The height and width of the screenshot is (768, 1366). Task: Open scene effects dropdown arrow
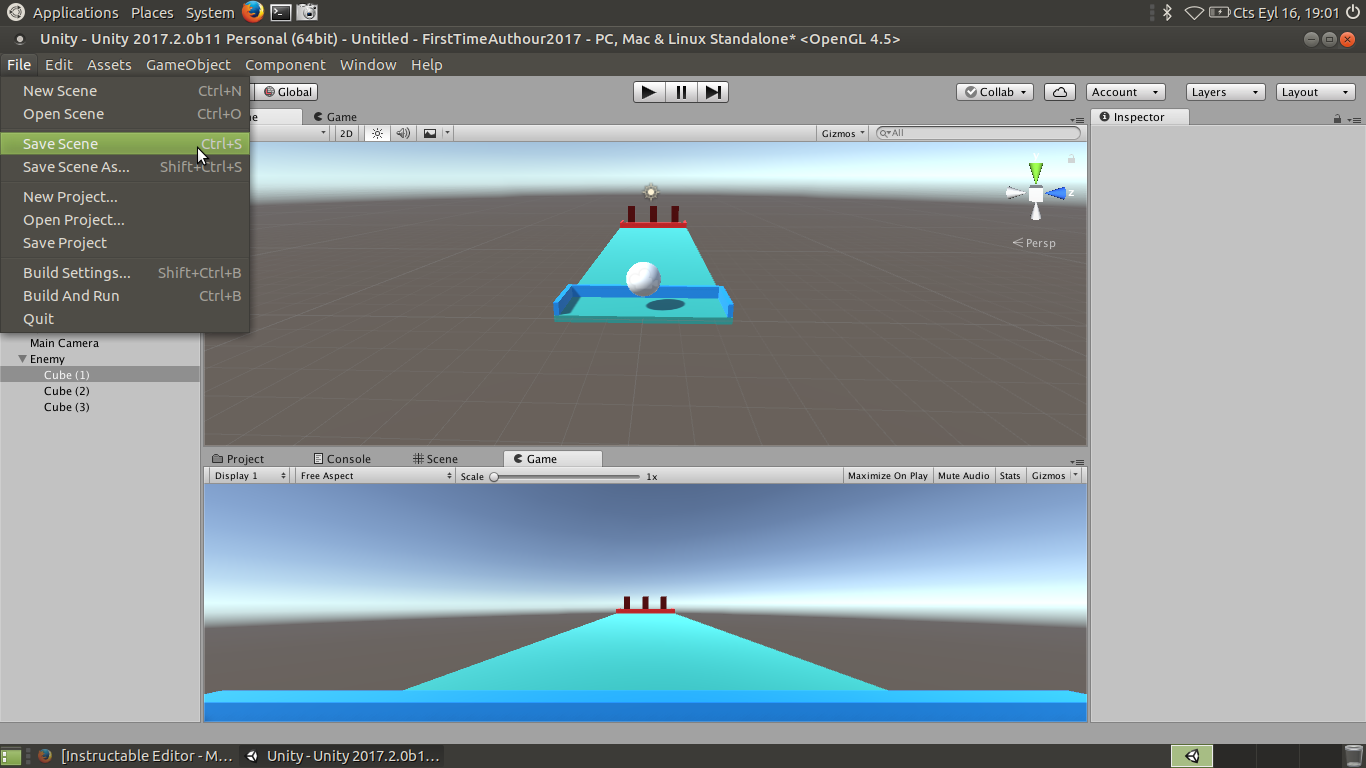(447, 133)
